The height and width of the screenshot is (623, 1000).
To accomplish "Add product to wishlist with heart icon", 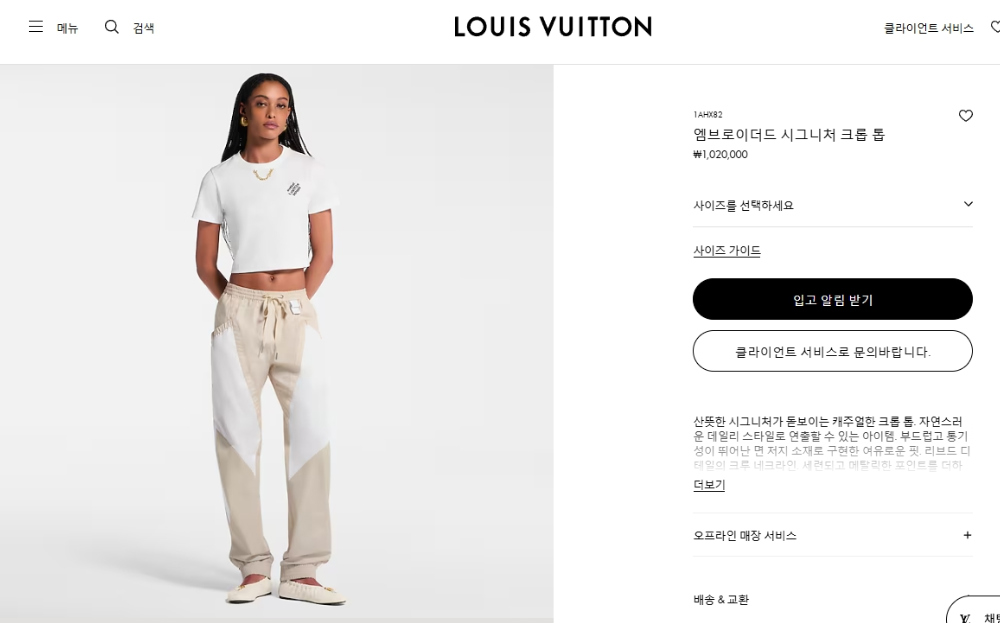I will (966, 115).
